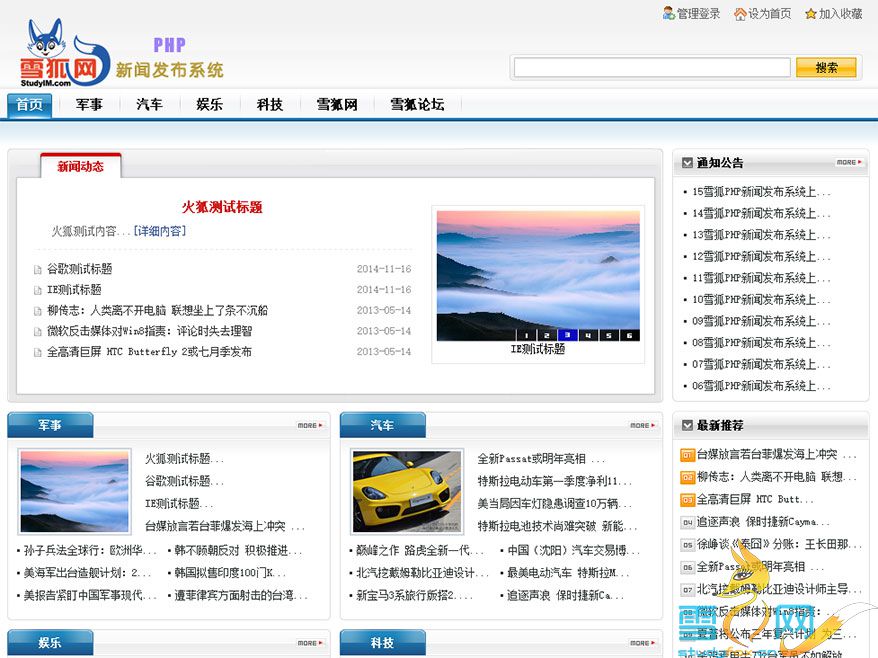Screen dimensions: 878x658
Task: Expand 通知公告 using its arrow icon
Action: (687, 162)
